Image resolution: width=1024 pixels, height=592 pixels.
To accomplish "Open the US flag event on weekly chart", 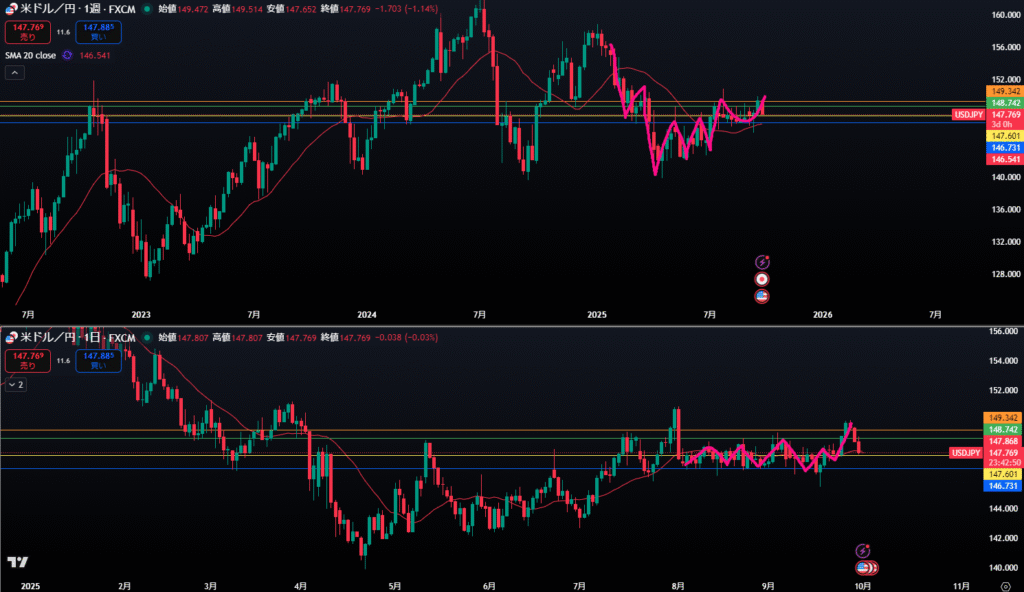I will point(762,296).
